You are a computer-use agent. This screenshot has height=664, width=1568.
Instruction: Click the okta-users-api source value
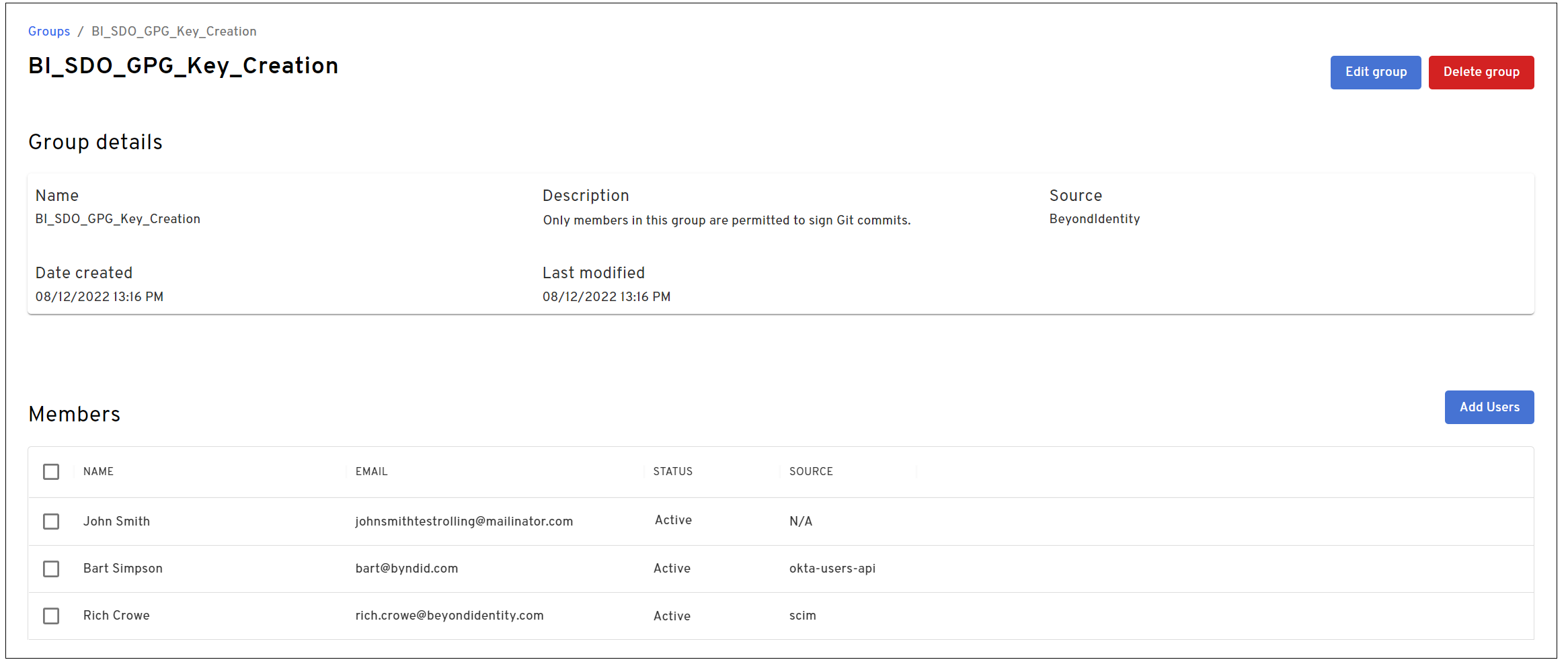tap(832, 569)
